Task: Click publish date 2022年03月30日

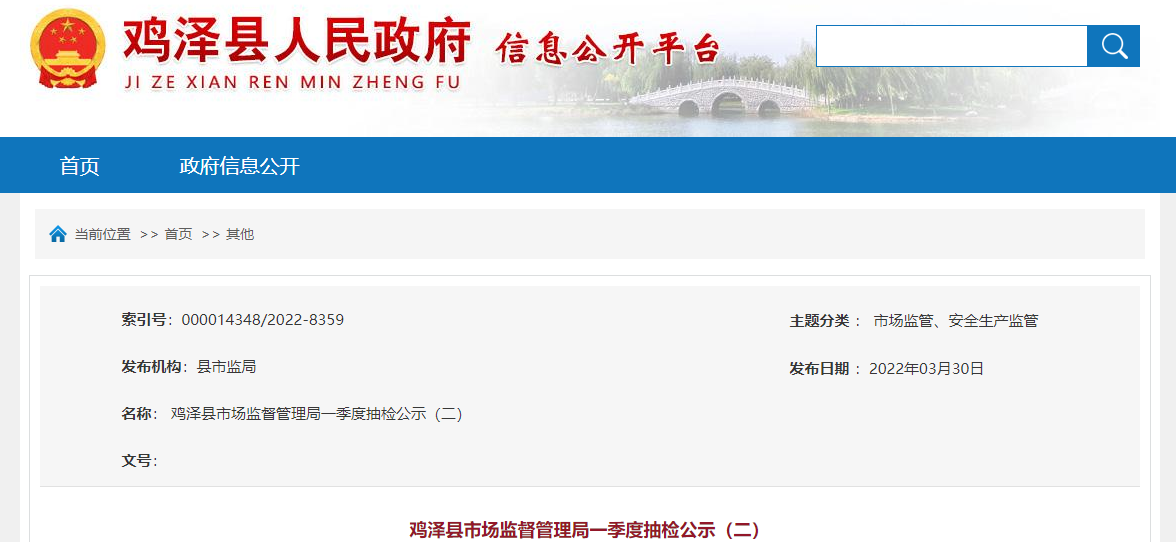Action: tap(926, 368)
